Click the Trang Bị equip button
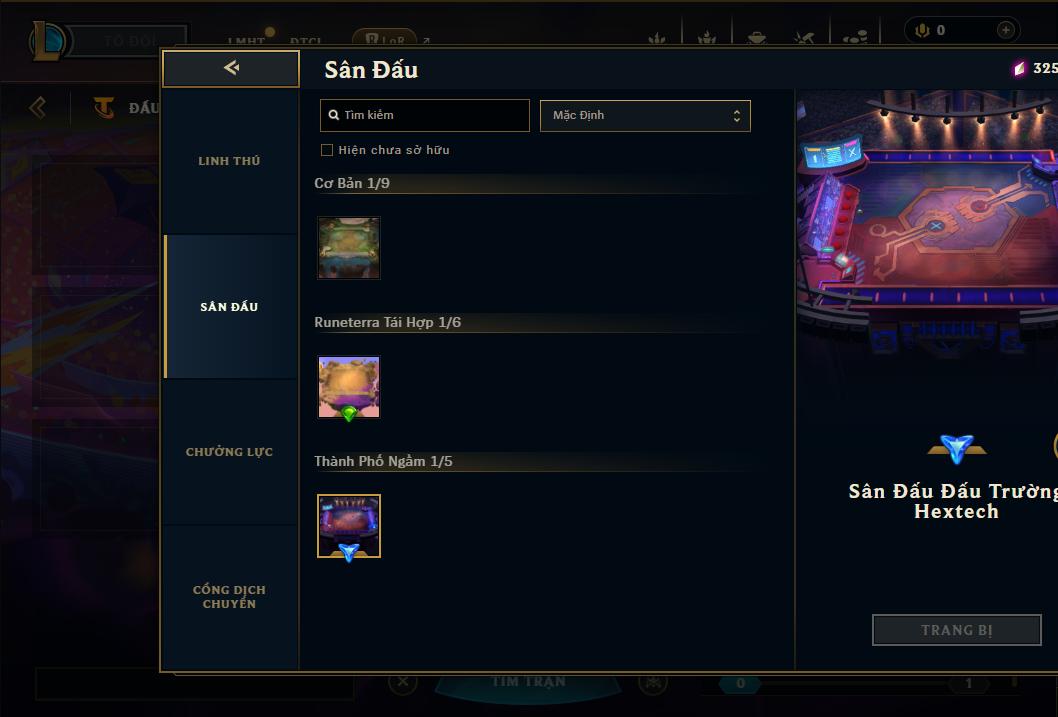Image resolution: width=1058 pixels, height=717 pixels. point(956,630)
